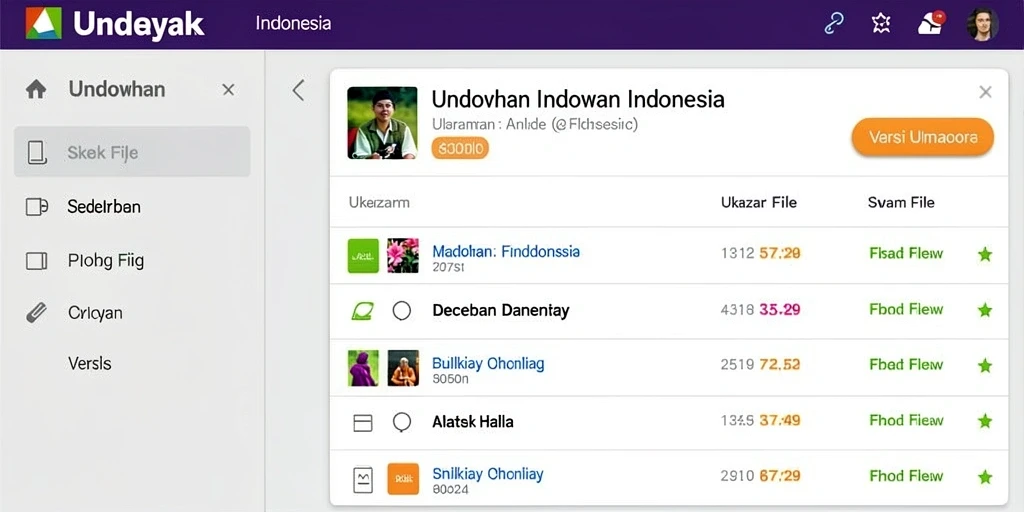Open the user avatar in top bar
This screenshot has height=512, width=1024.
pos(982,24)
